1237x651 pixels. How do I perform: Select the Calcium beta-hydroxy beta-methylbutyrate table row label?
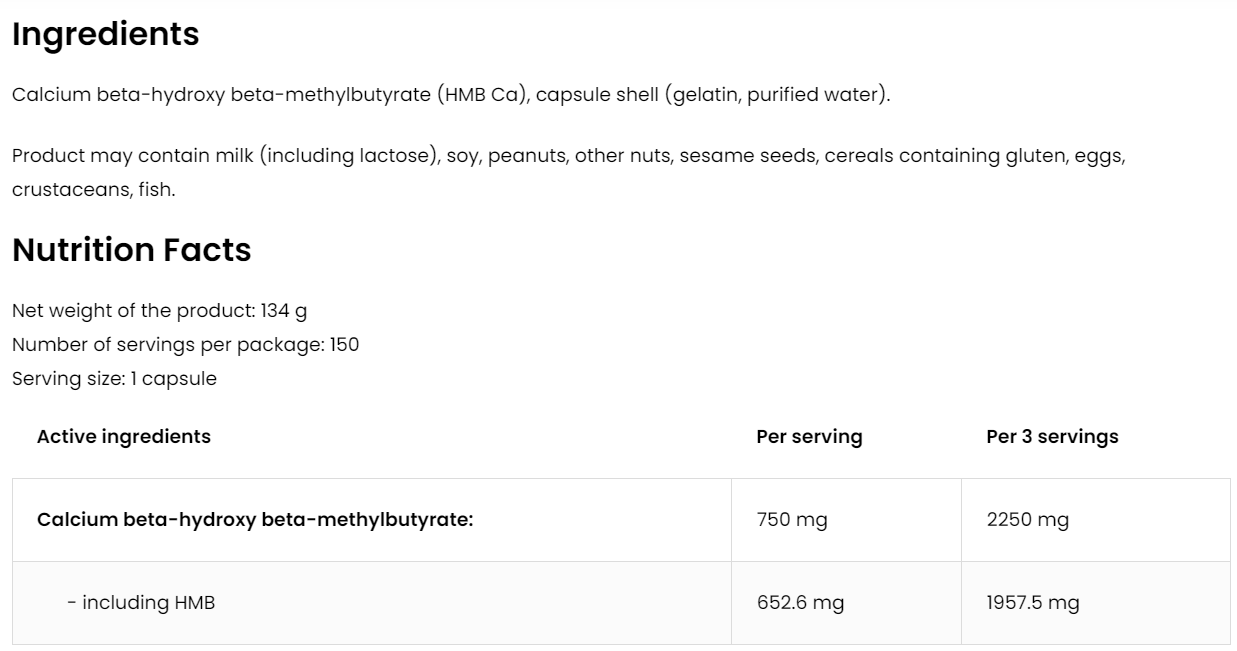pos(255,520)
